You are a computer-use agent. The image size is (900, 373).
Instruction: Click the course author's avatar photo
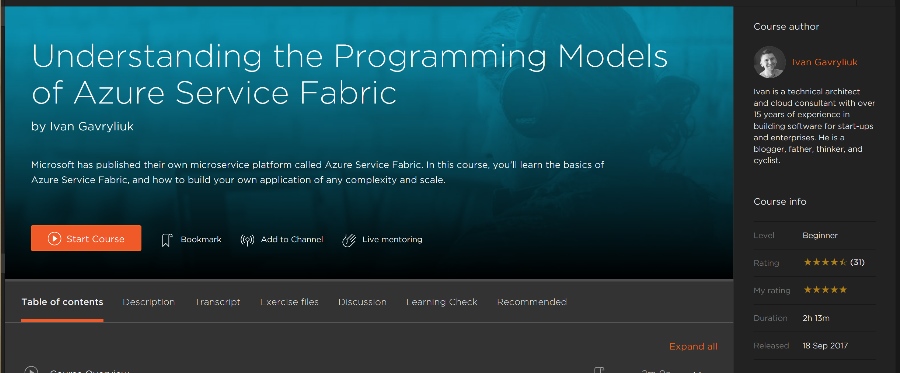pos(770,62)
